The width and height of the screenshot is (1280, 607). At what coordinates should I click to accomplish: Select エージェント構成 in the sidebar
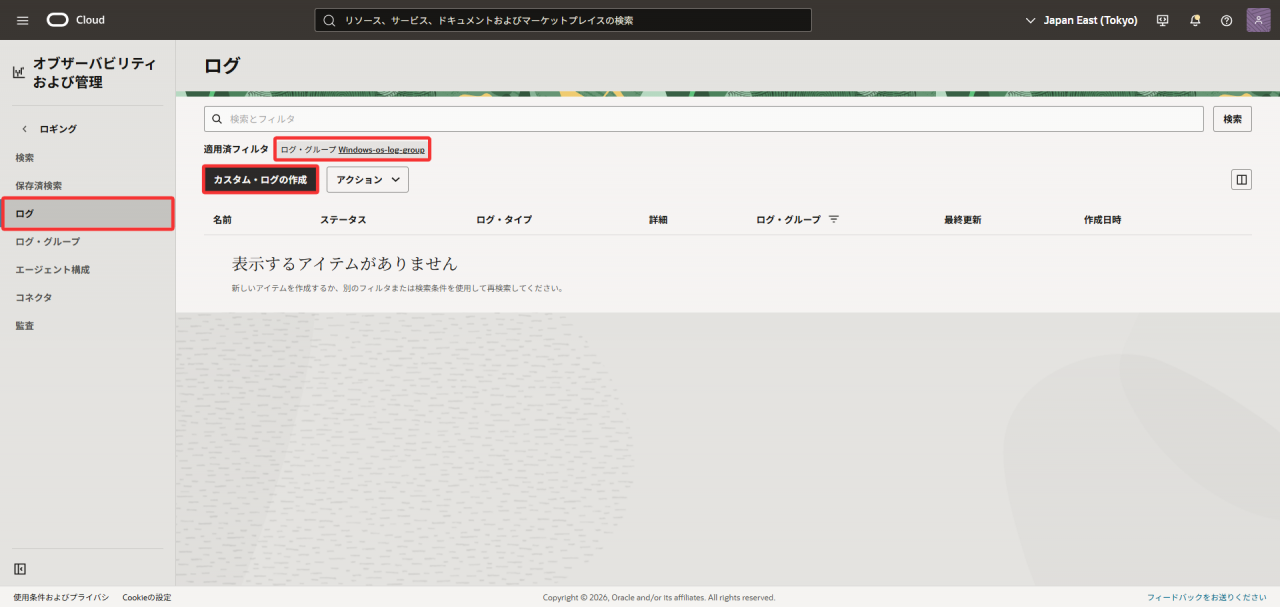[52, 270]
